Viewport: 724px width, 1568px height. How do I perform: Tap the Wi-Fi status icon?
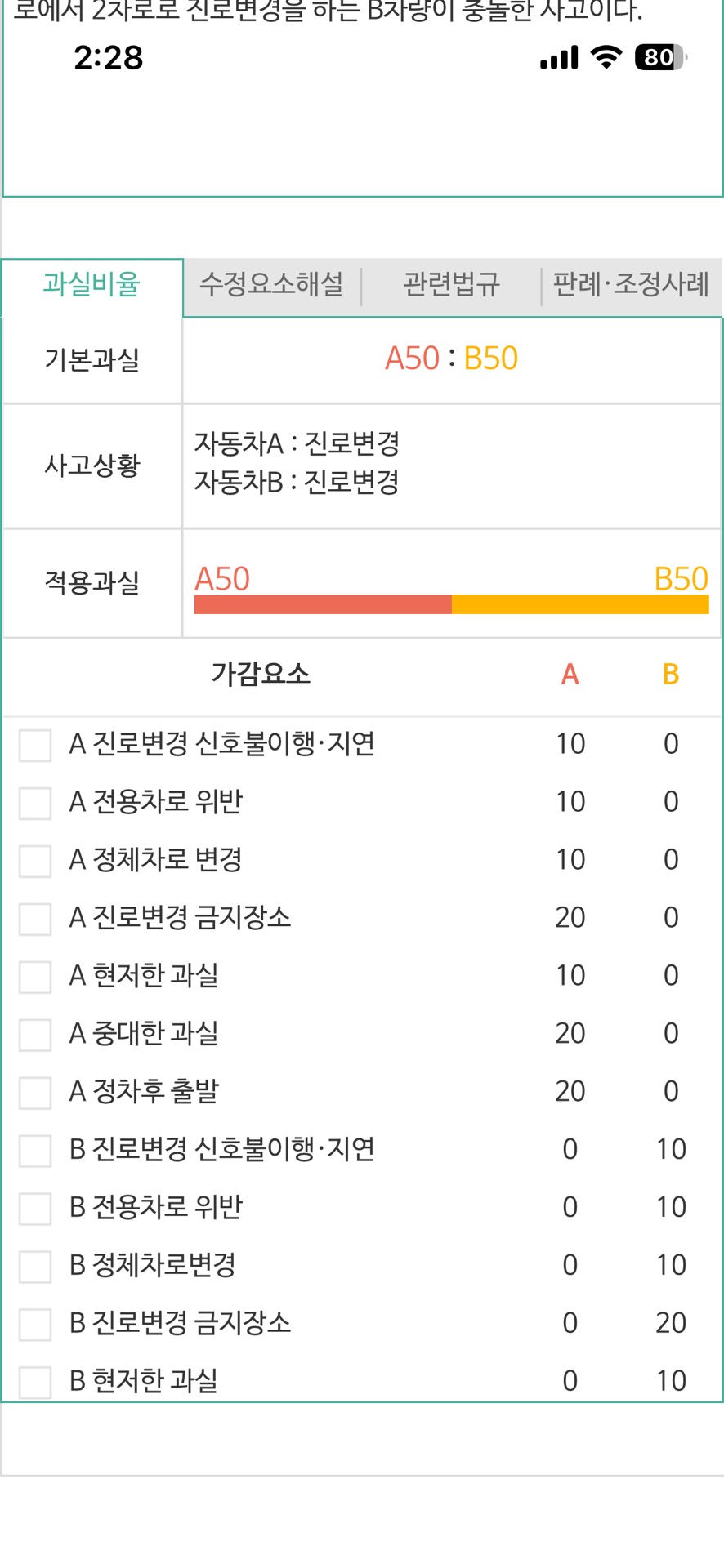[606, 57]
